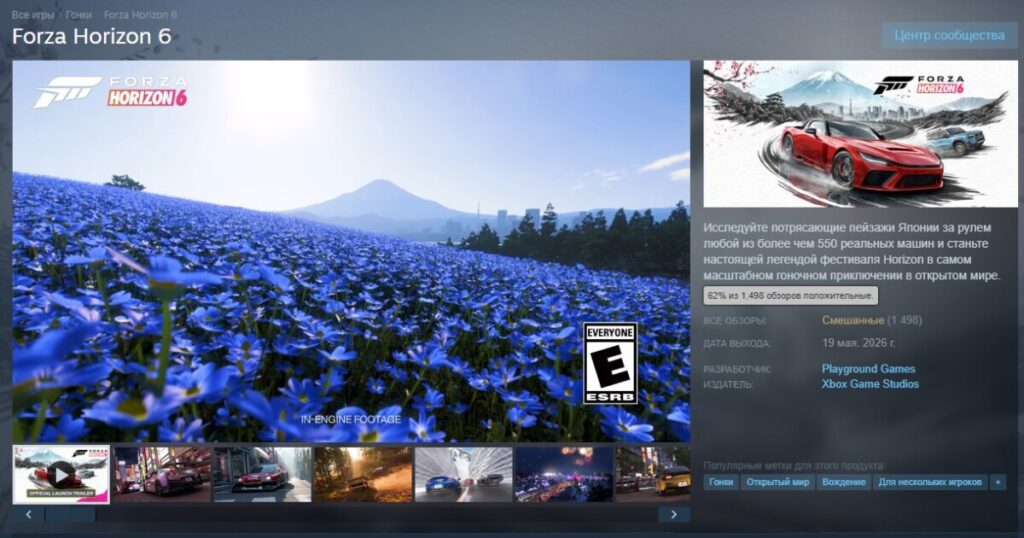Open the 'Гонки' breadcrumb link
This screenshot has width=1024, height=538.
[78, 14]
